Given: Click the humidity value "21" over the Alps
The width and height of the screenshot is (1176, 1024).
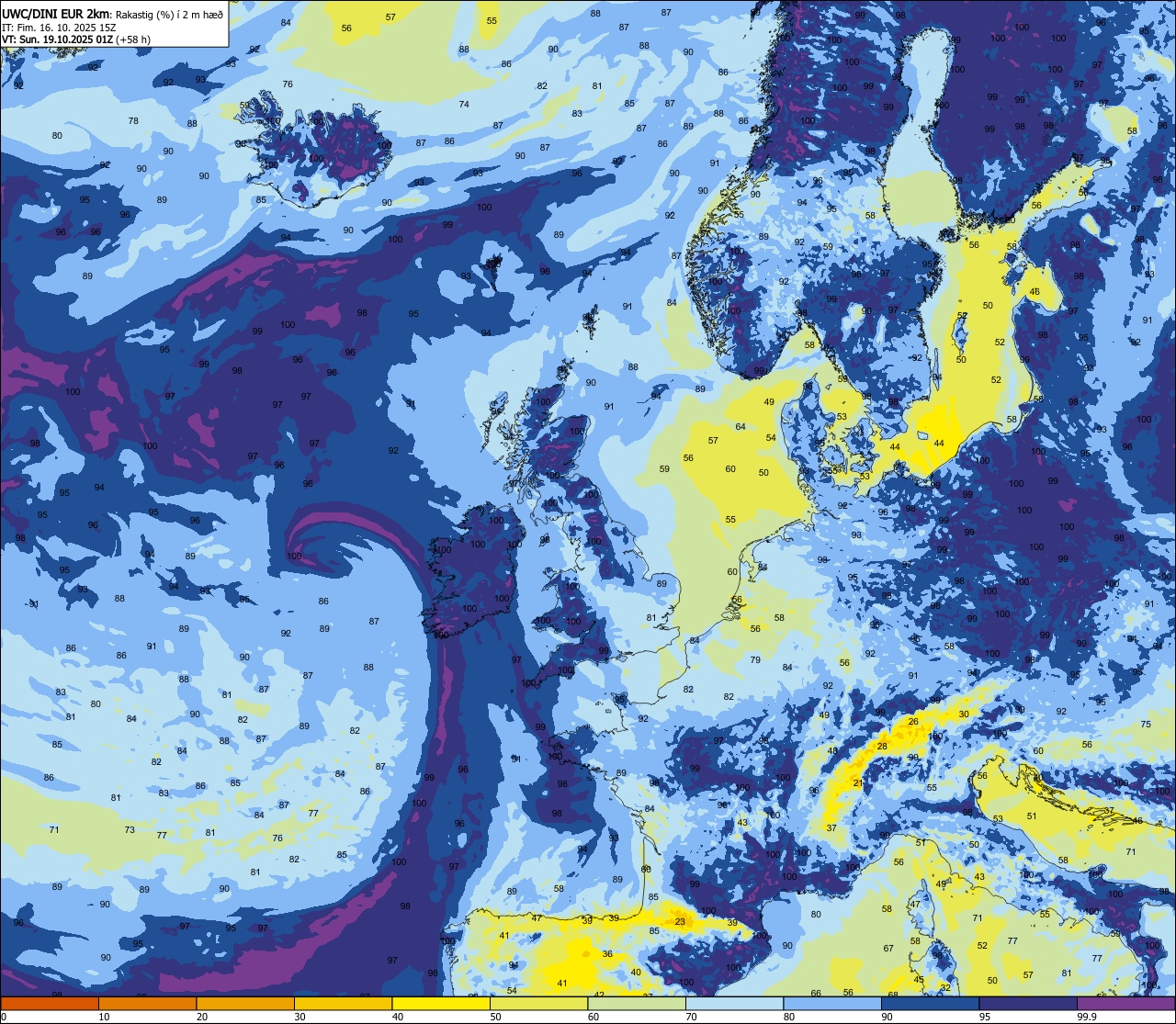Looking at the screenshot, I should point(858,782).
